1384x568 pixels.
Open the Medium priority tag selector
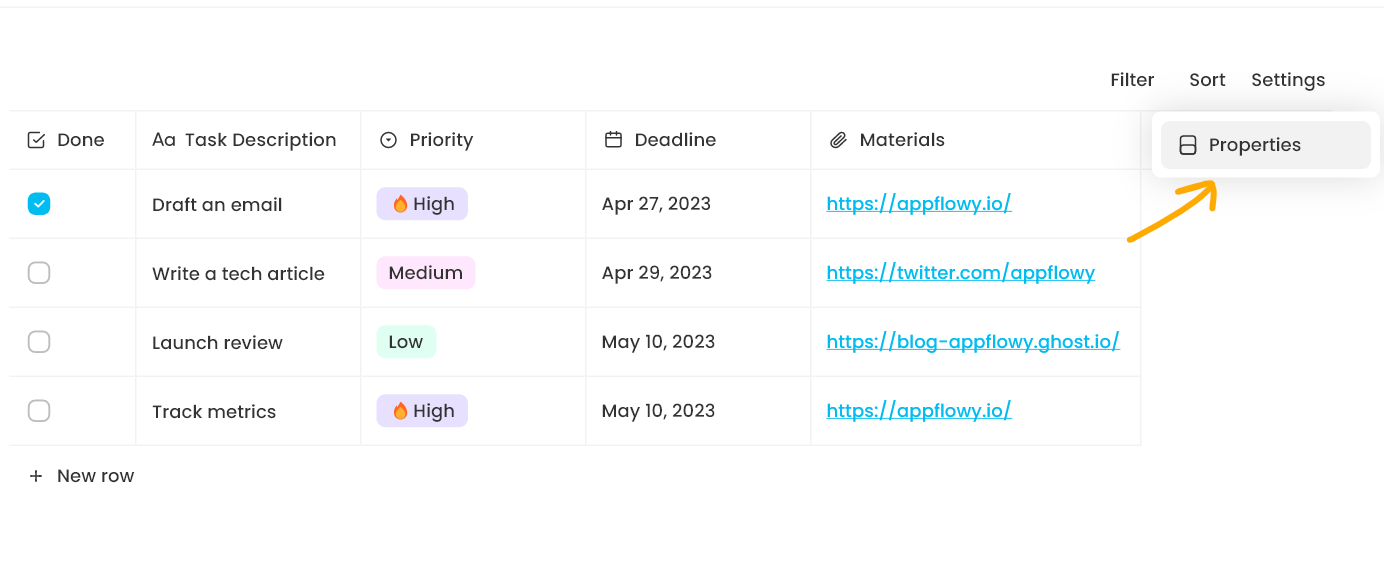pos(426,273)
